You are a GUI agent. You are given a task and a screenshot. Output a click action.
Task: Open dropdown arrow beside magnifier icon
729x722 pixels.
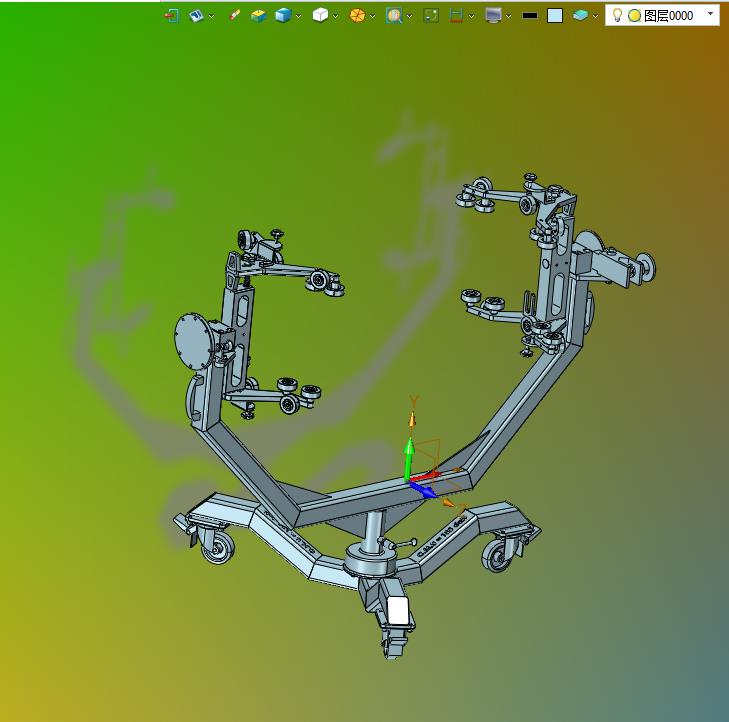point(409,16)
